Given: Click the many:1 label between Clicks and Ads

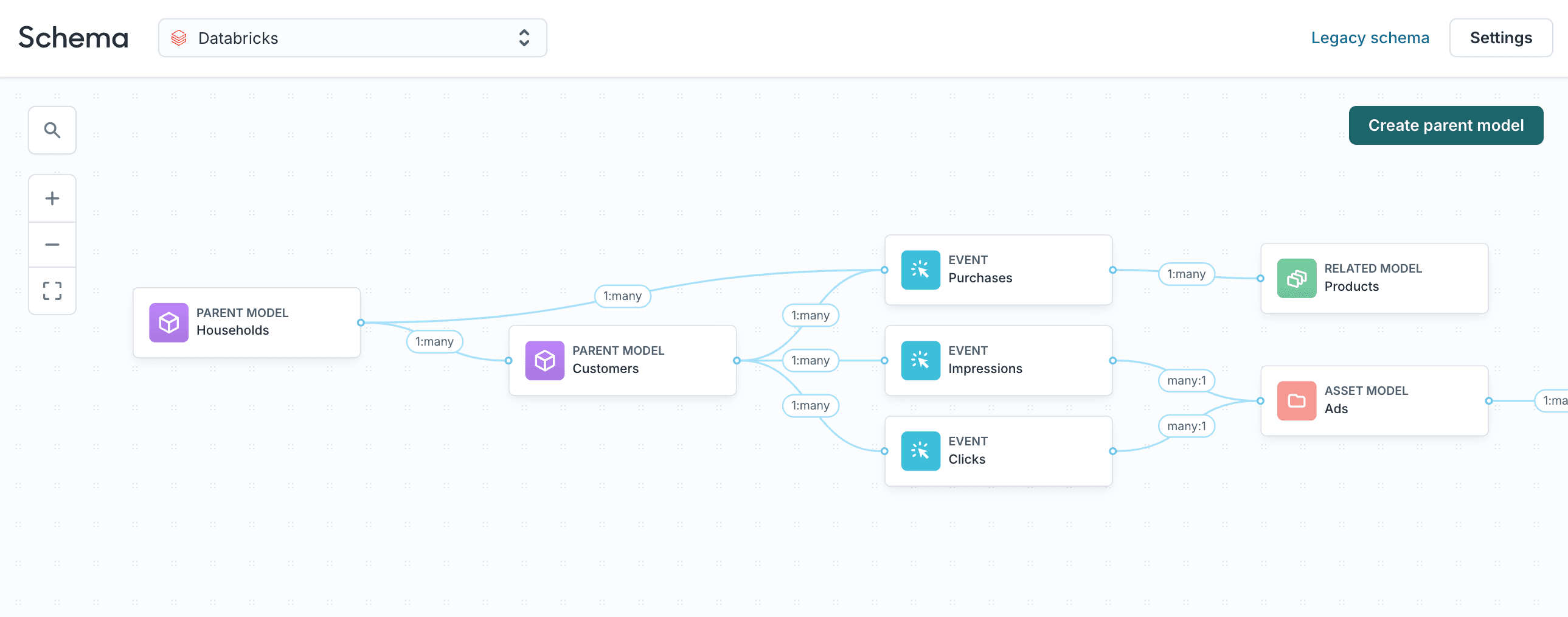Looking at the screenshot, I should click(x=1186, y=426).
